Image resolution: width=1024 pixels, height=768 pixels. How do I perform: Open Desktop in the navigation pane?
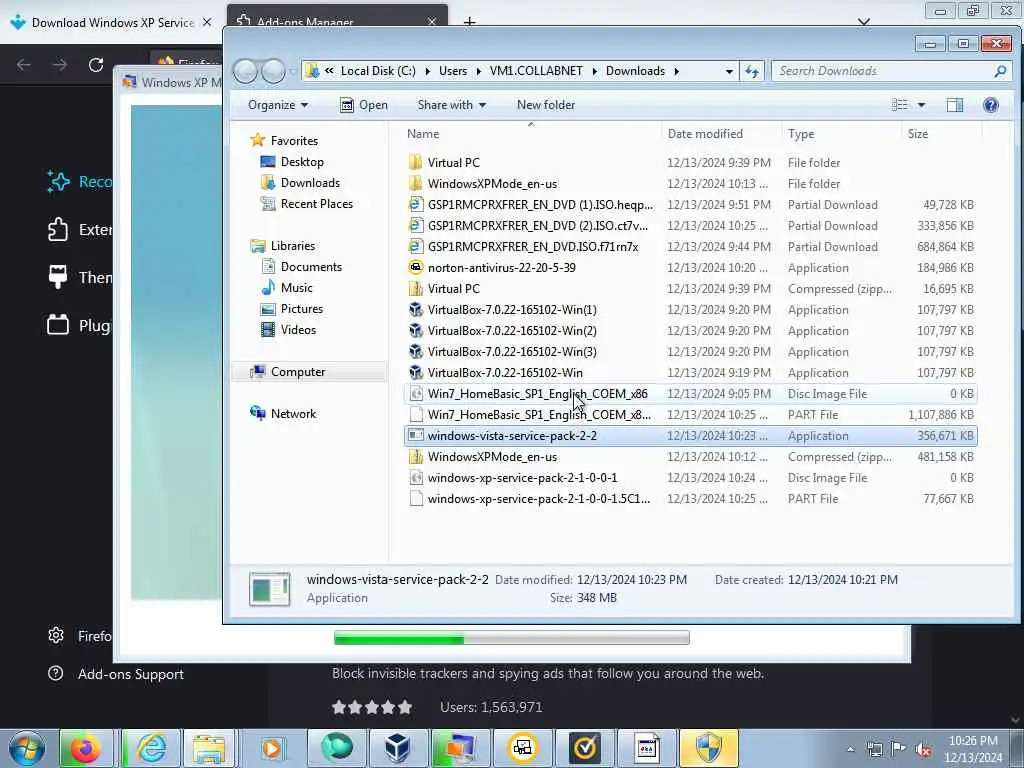[x=302, y=161]
